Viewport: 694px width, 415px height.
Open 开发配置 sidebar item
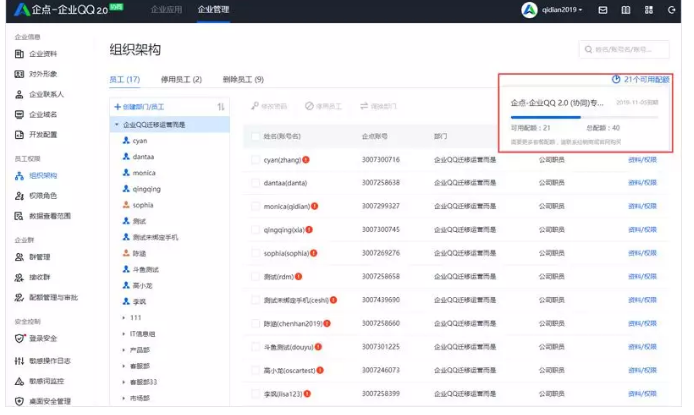[x=36, y=134]
